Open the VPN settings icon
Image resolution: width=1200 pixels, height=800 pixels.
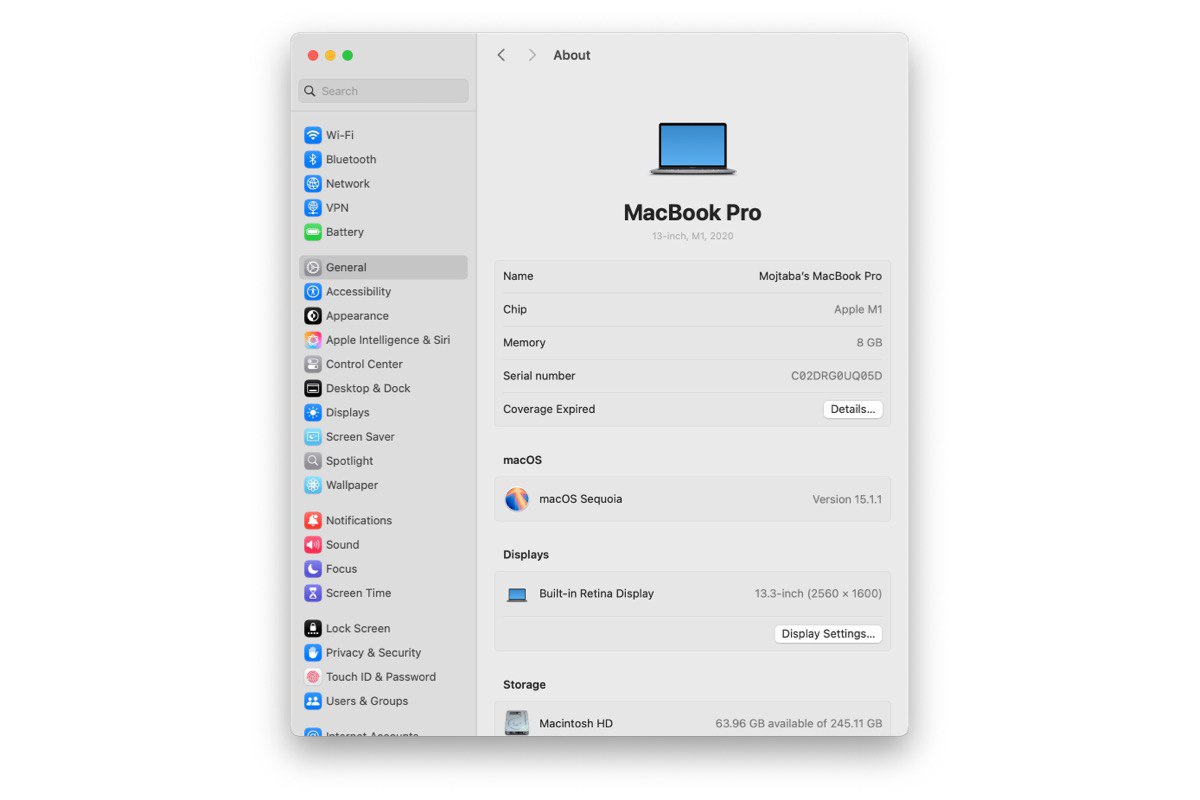(x=313, y=208)
